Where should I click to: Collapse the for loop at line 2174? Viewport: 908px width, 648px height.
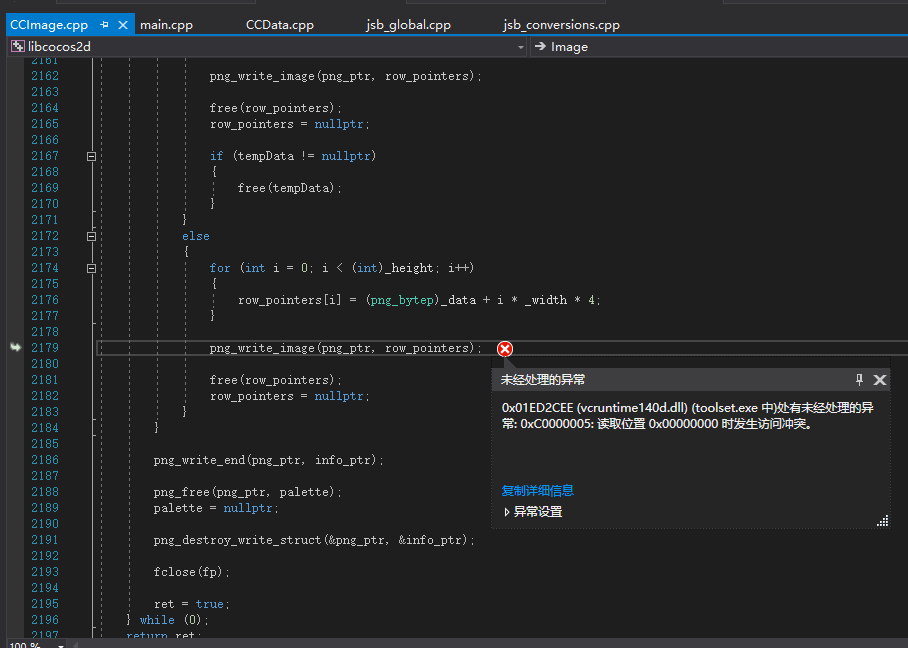pos(91,268)
